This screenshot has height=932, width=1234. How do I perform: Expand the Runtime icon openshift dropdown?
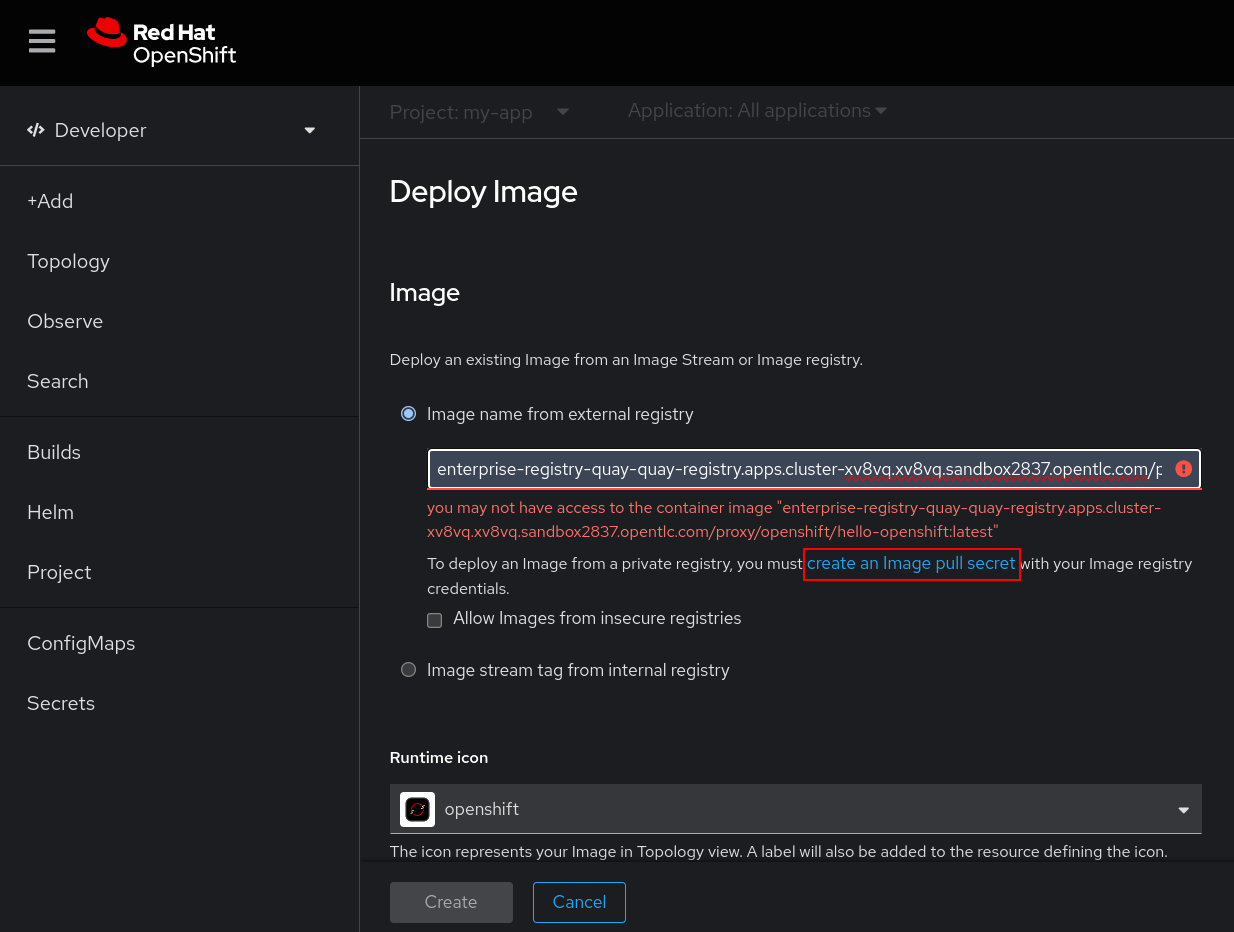pos(1183,809)
